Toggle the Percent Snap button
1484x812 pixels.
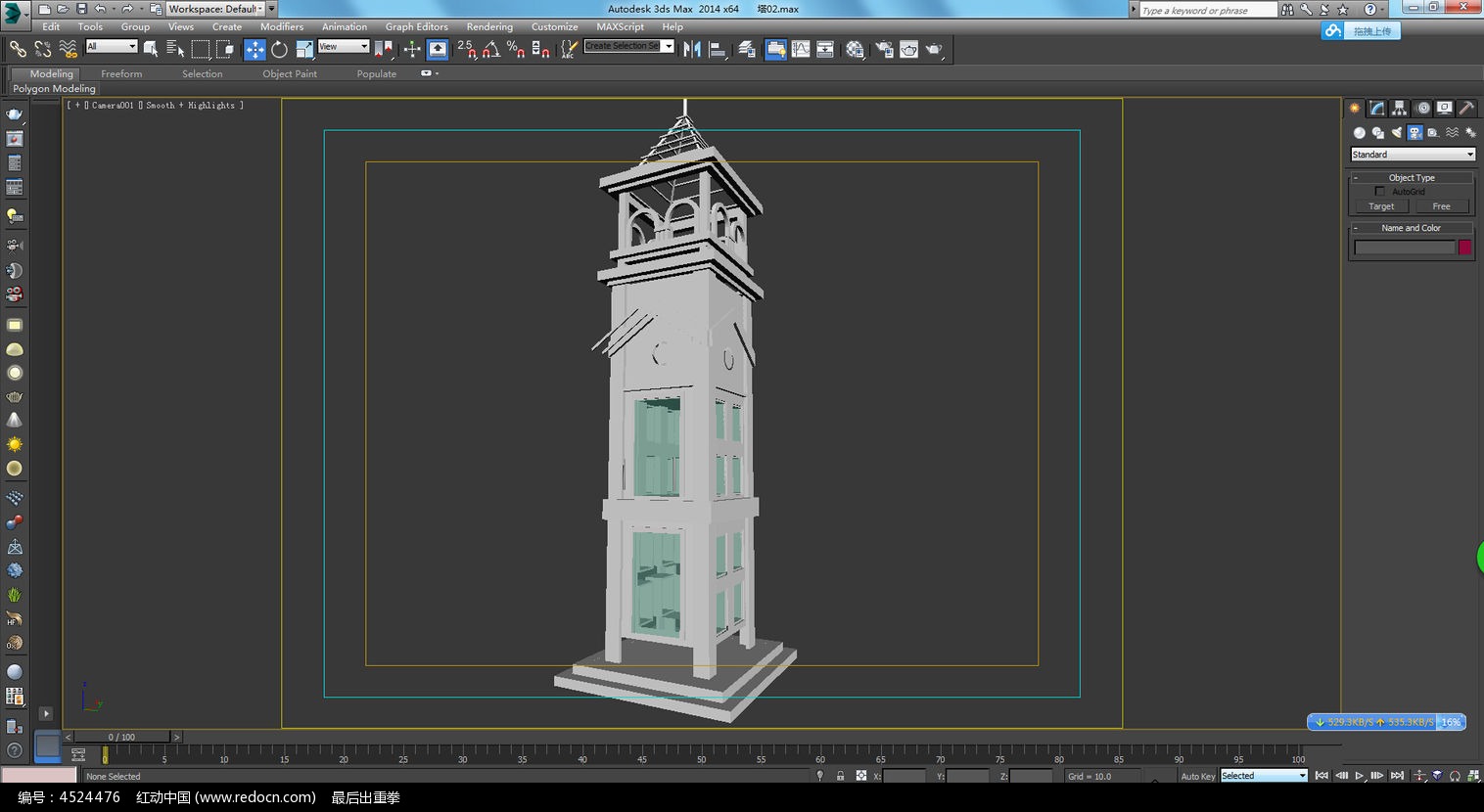[x=516, y=49]
